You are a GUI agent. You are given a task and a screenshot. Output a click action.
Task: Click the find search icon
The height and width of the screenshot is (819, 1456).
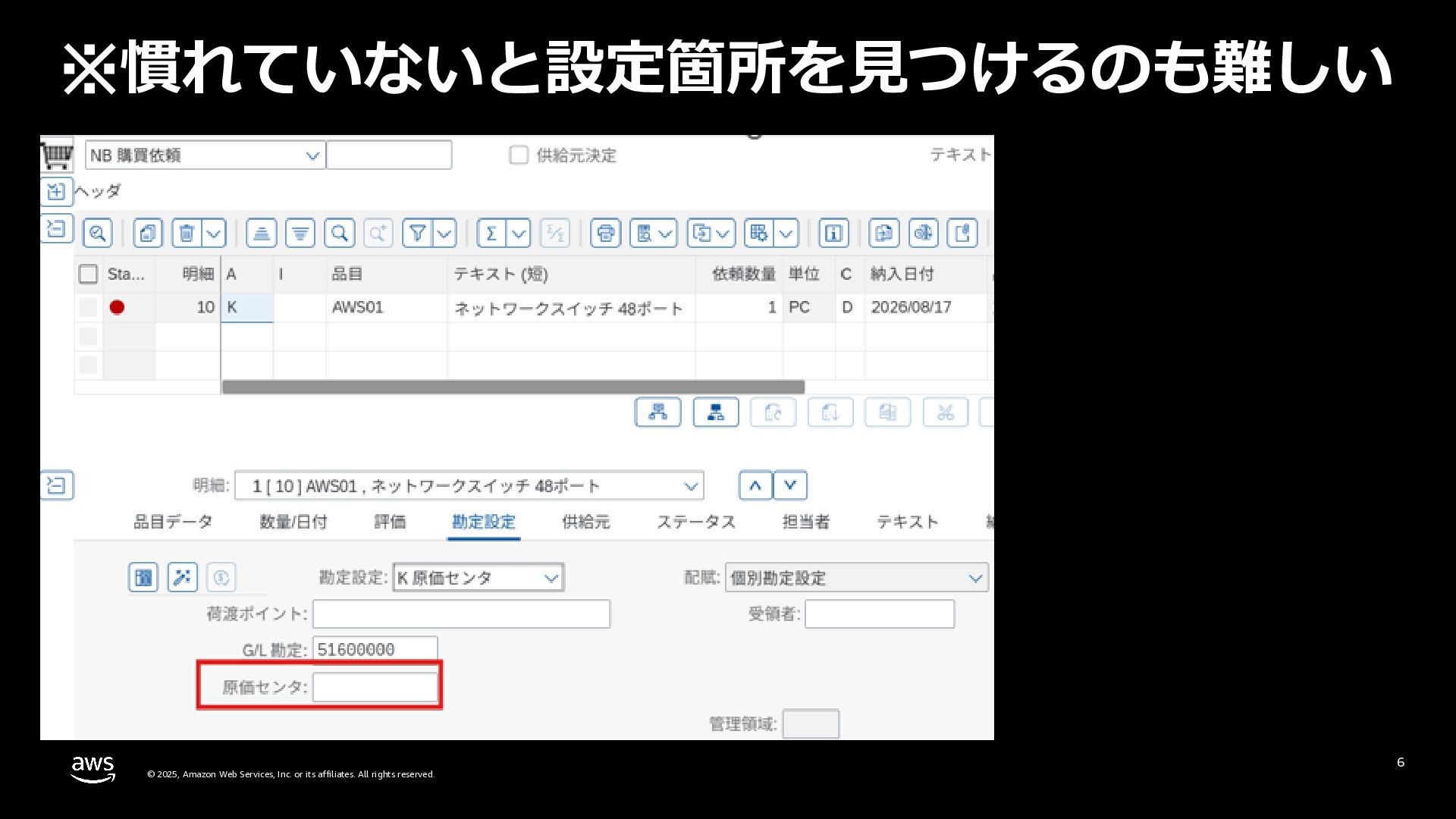[340, 233]
